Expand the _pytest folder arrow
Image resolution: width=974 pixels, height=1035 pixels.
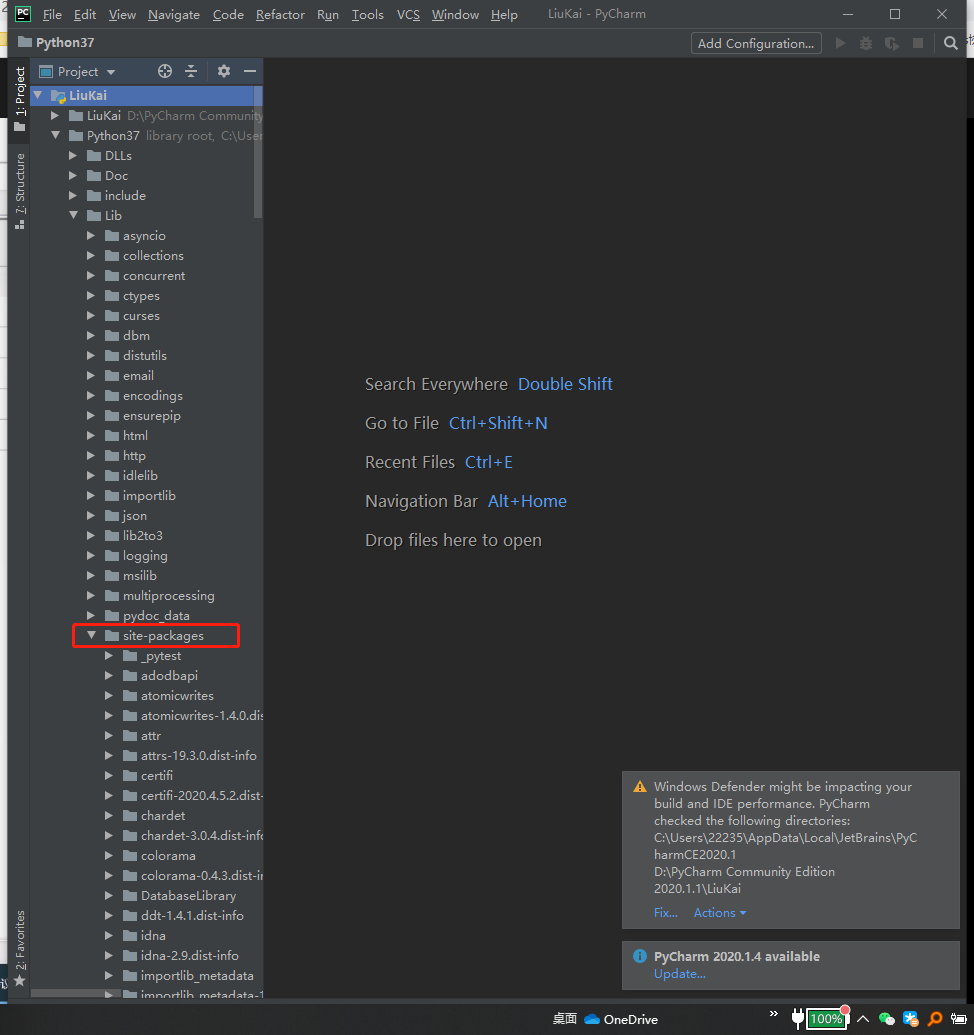click(x=109, y=655)
